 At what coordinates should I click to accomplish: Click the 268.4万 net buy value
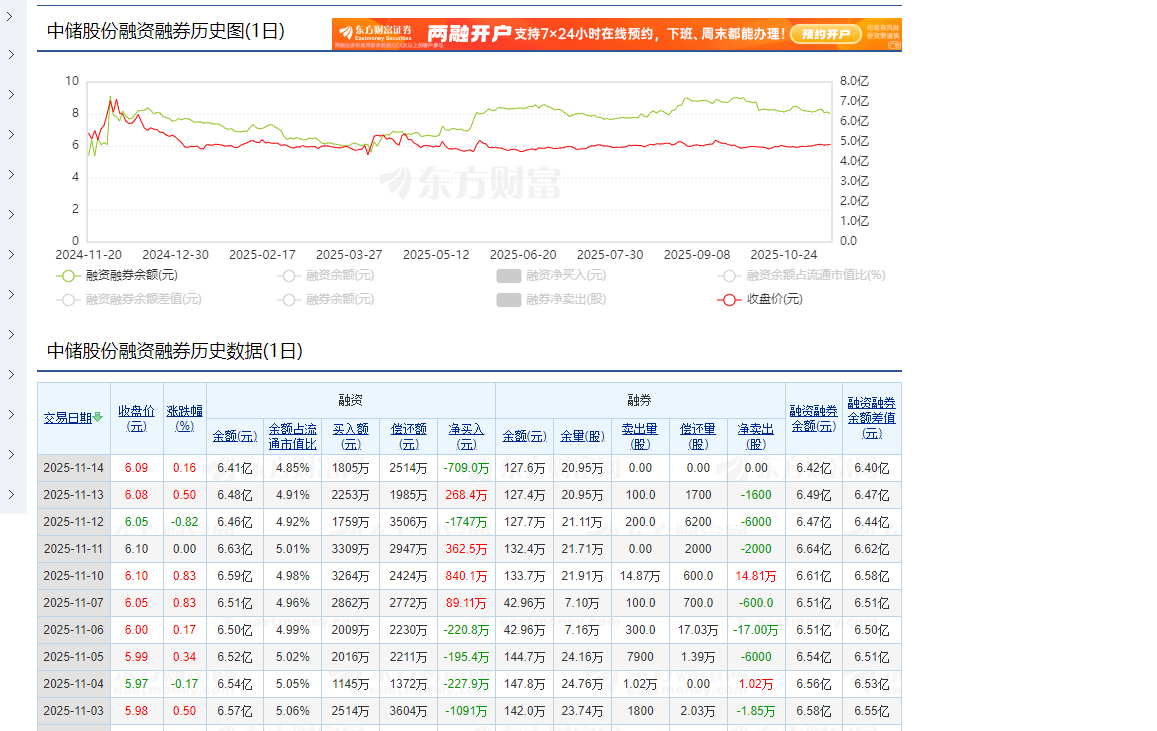pyautogui.click(x=466, y=495)
